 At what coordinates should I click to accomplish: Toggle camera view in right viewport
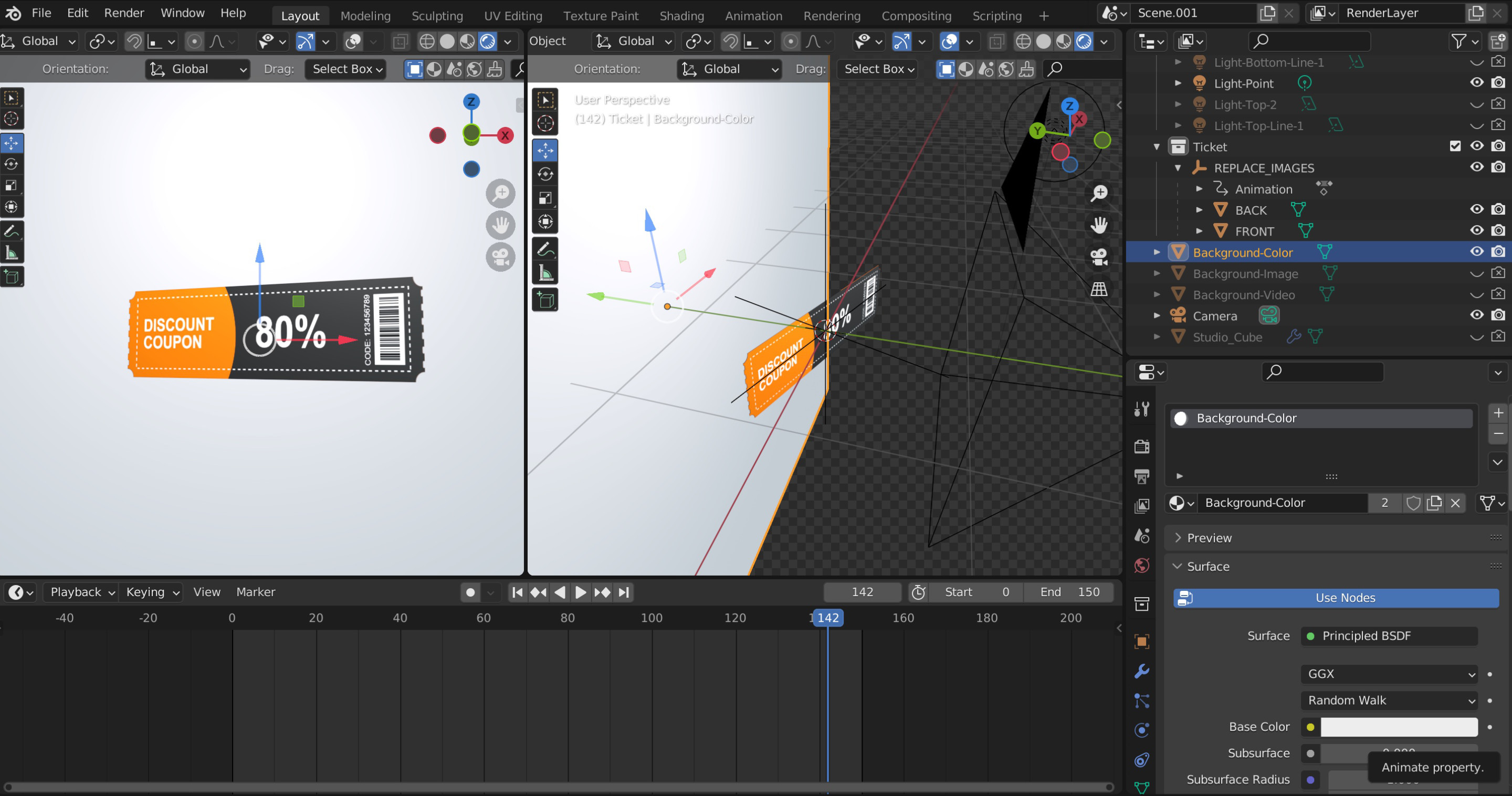pos(1099,257)
